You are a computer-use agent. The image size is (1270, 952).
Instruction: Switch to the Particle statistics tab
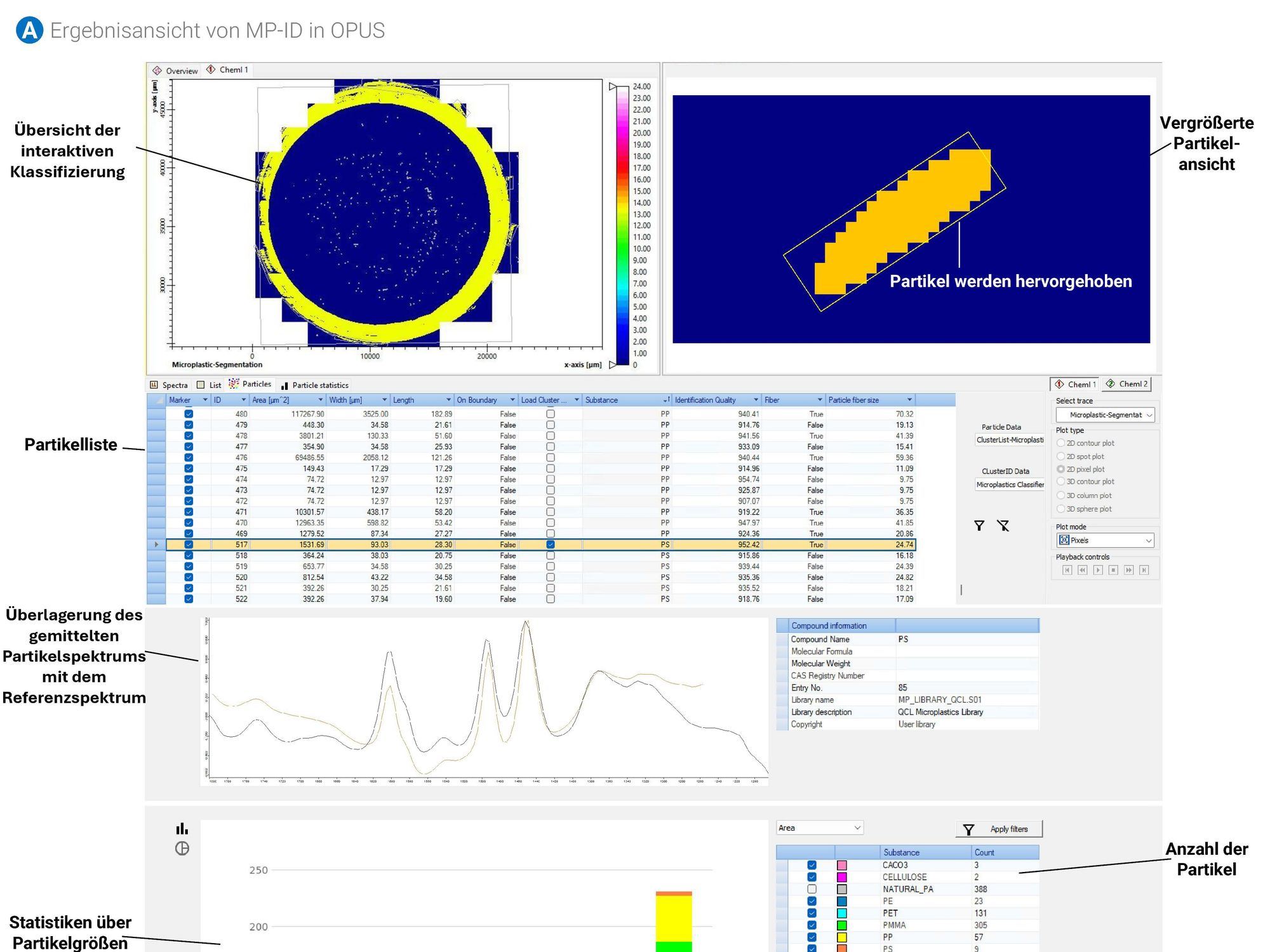314,385
